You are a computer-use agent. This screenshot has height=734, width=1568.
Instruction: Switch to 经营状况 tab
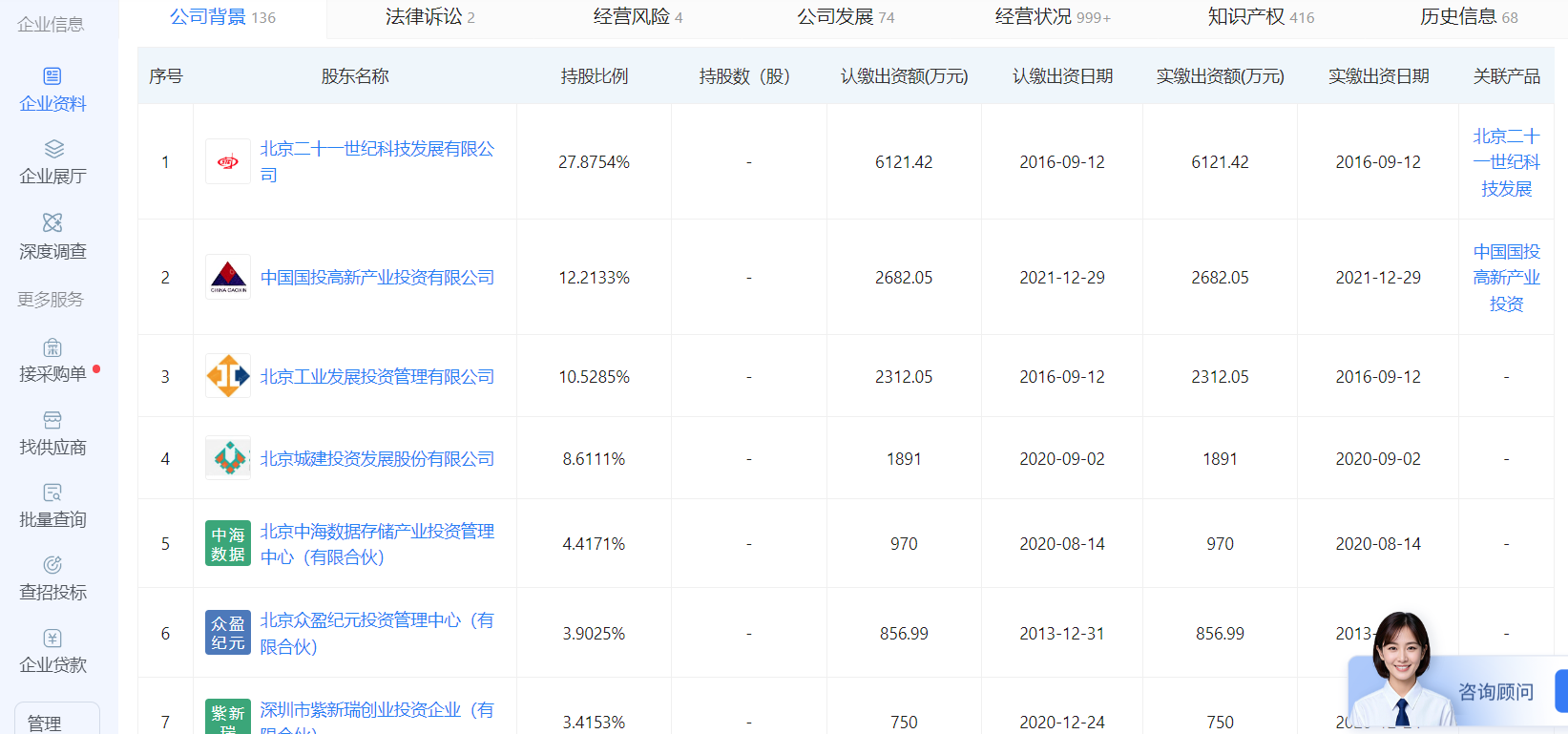click(x=1053, y=16)
